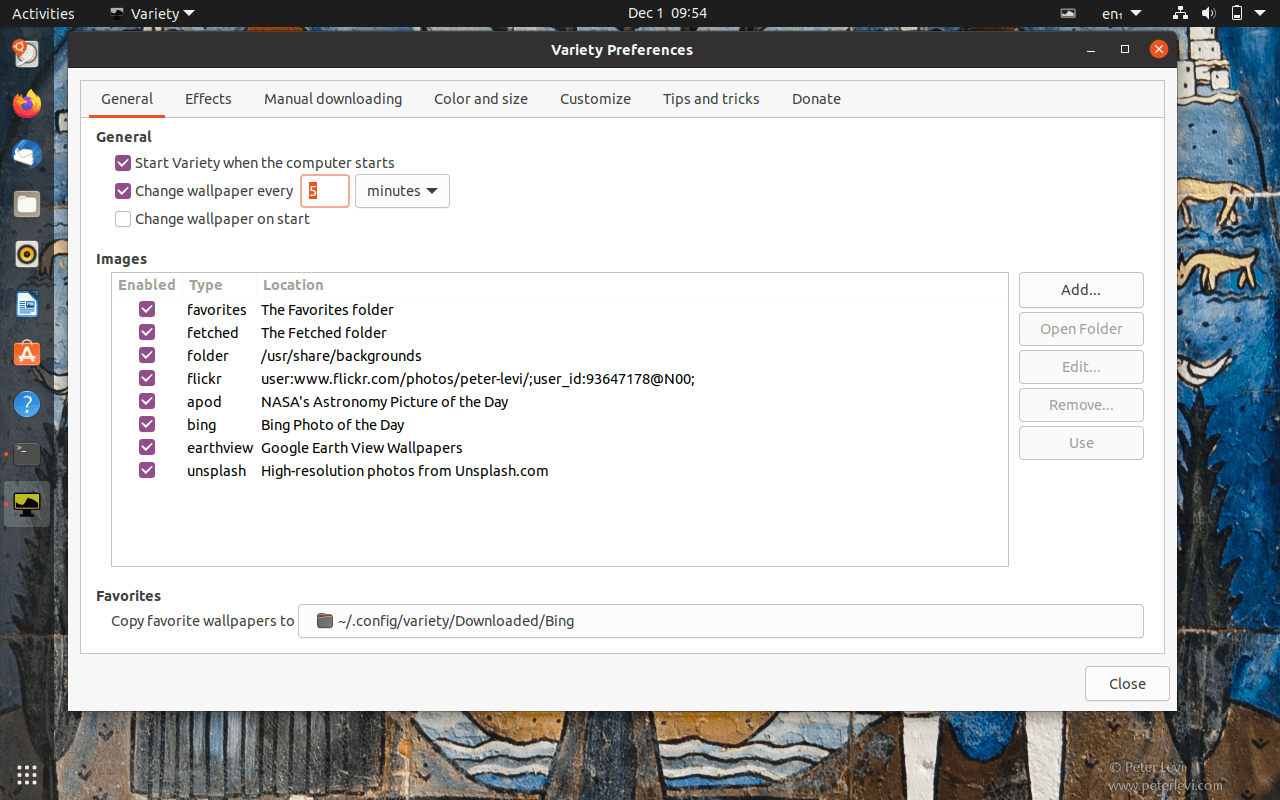Viewport: 1280px width, 800px height.
Task: Click the 'earthview' type cell
Action: tap(220, 448)
